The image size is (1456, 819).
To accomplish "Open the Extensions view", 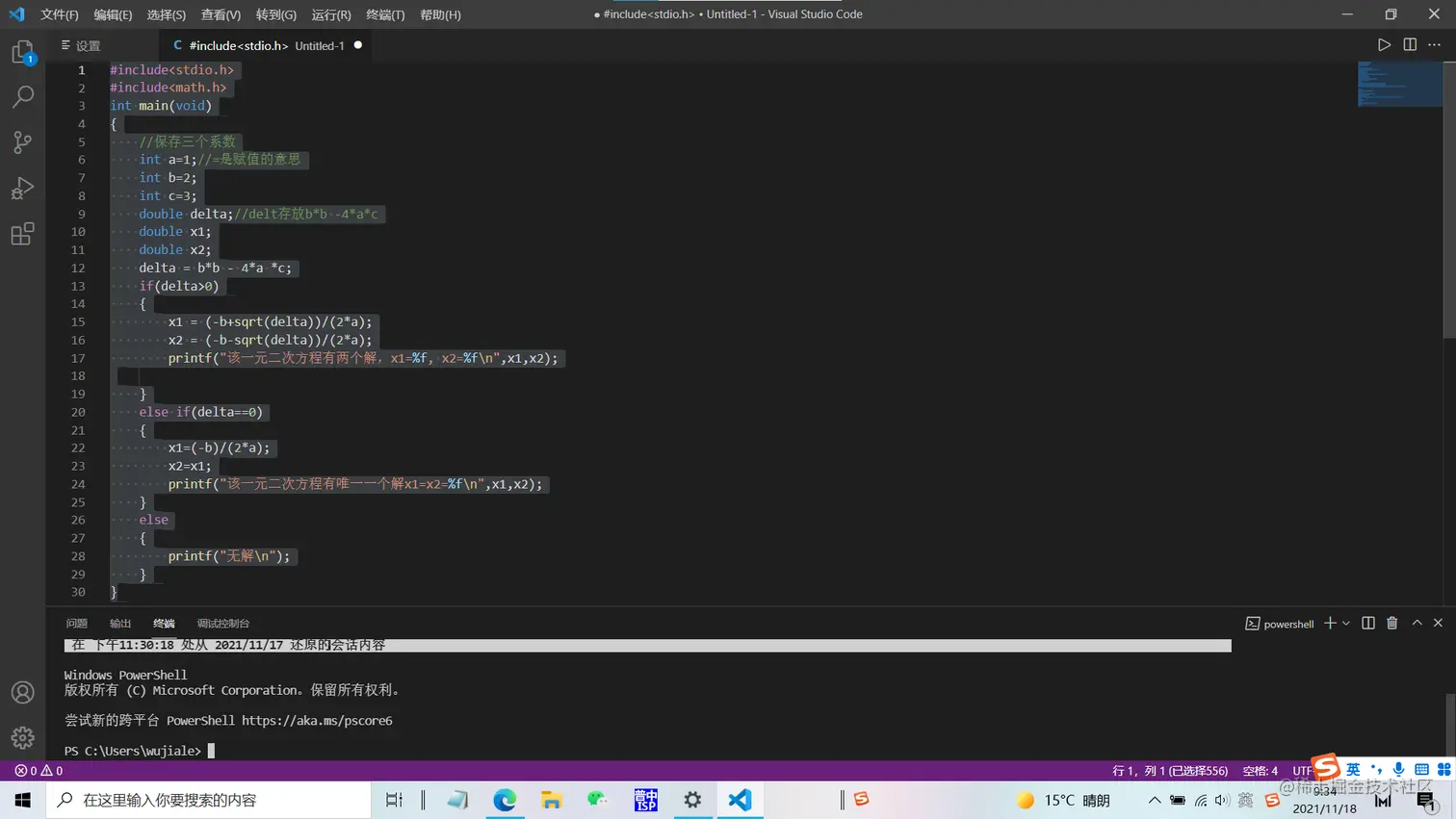I will [x=23, y=234].
